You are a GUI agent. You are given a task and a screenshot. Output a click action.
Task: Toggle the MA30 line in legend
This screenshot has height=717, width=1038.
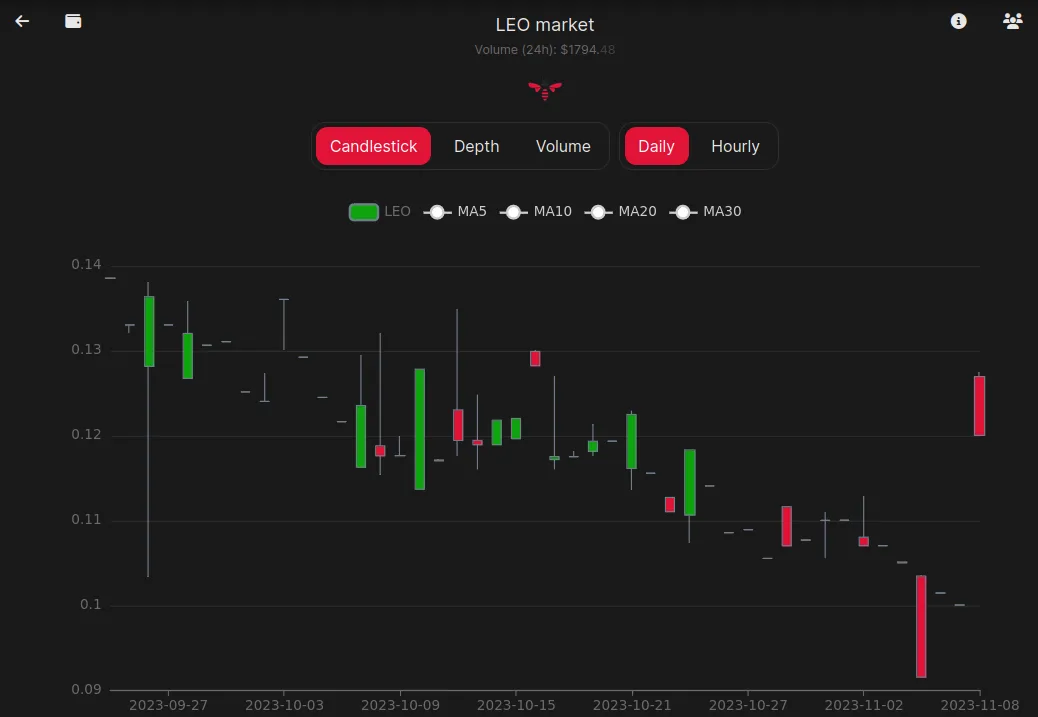(705, 212)
